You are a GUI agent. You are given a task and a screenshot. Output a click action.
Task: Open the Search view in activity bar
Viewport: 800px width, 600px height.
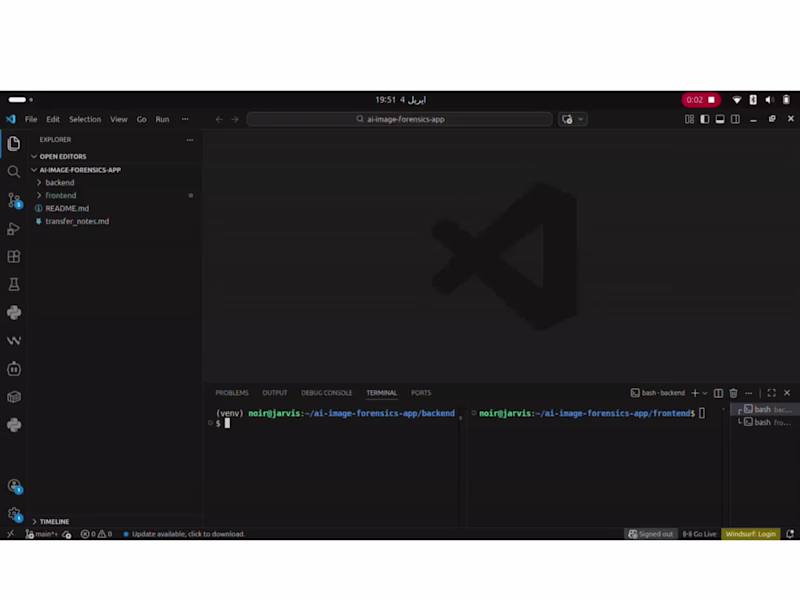[14, 171]
